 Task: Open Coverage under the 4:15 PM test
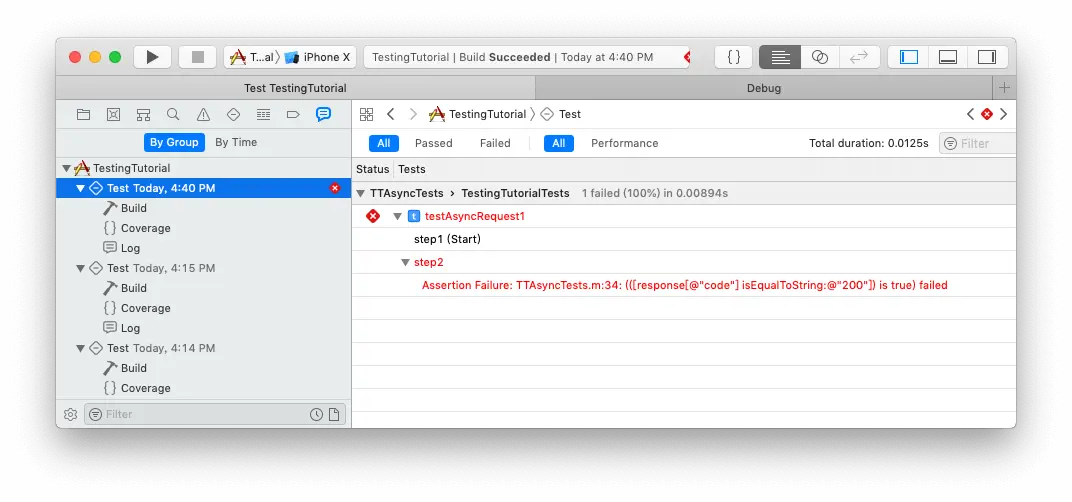click(137, 308)
